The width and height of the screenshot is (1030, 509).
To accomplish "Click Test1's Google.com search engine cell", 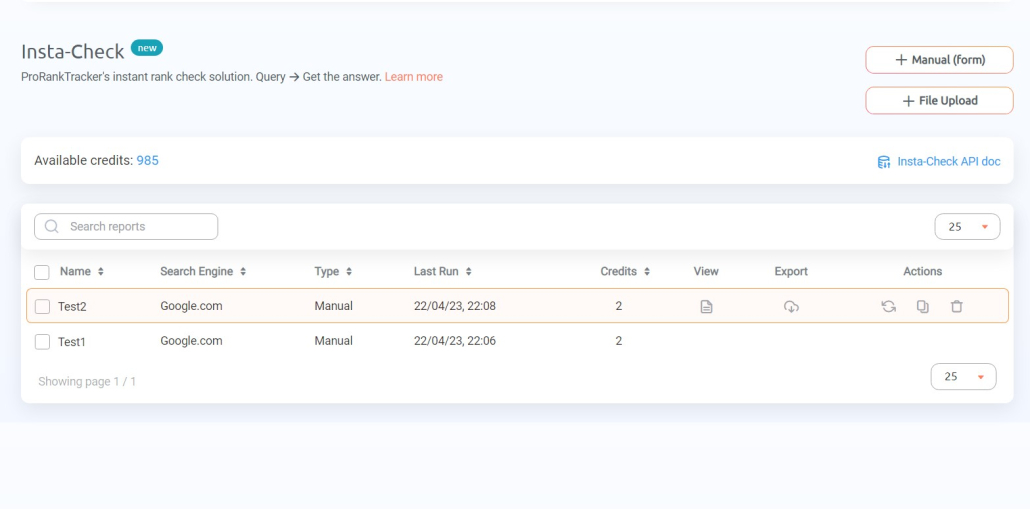I will point(191,340).
